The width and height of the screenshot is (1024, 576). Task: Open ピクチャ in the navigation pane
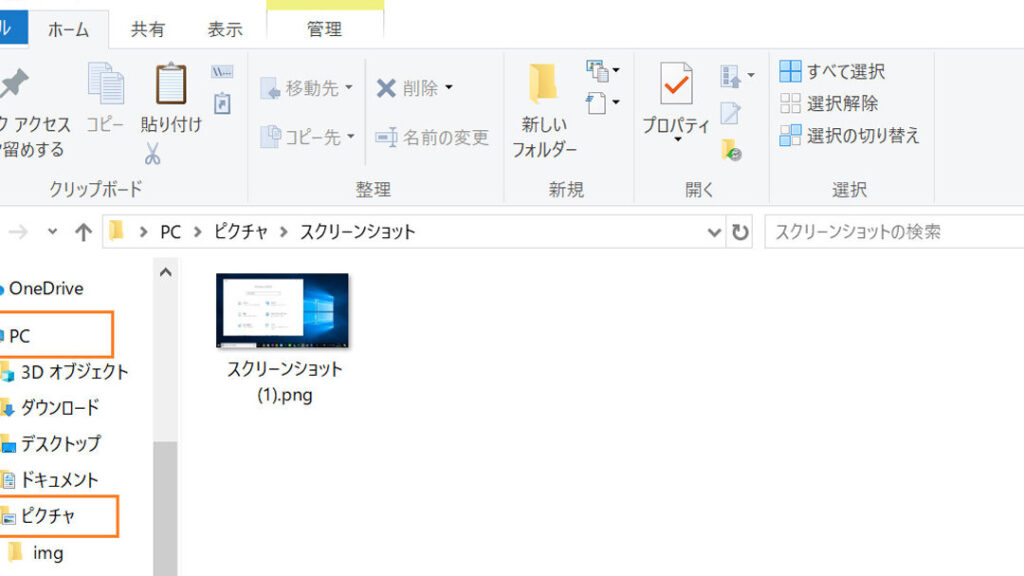click(48, 516)
